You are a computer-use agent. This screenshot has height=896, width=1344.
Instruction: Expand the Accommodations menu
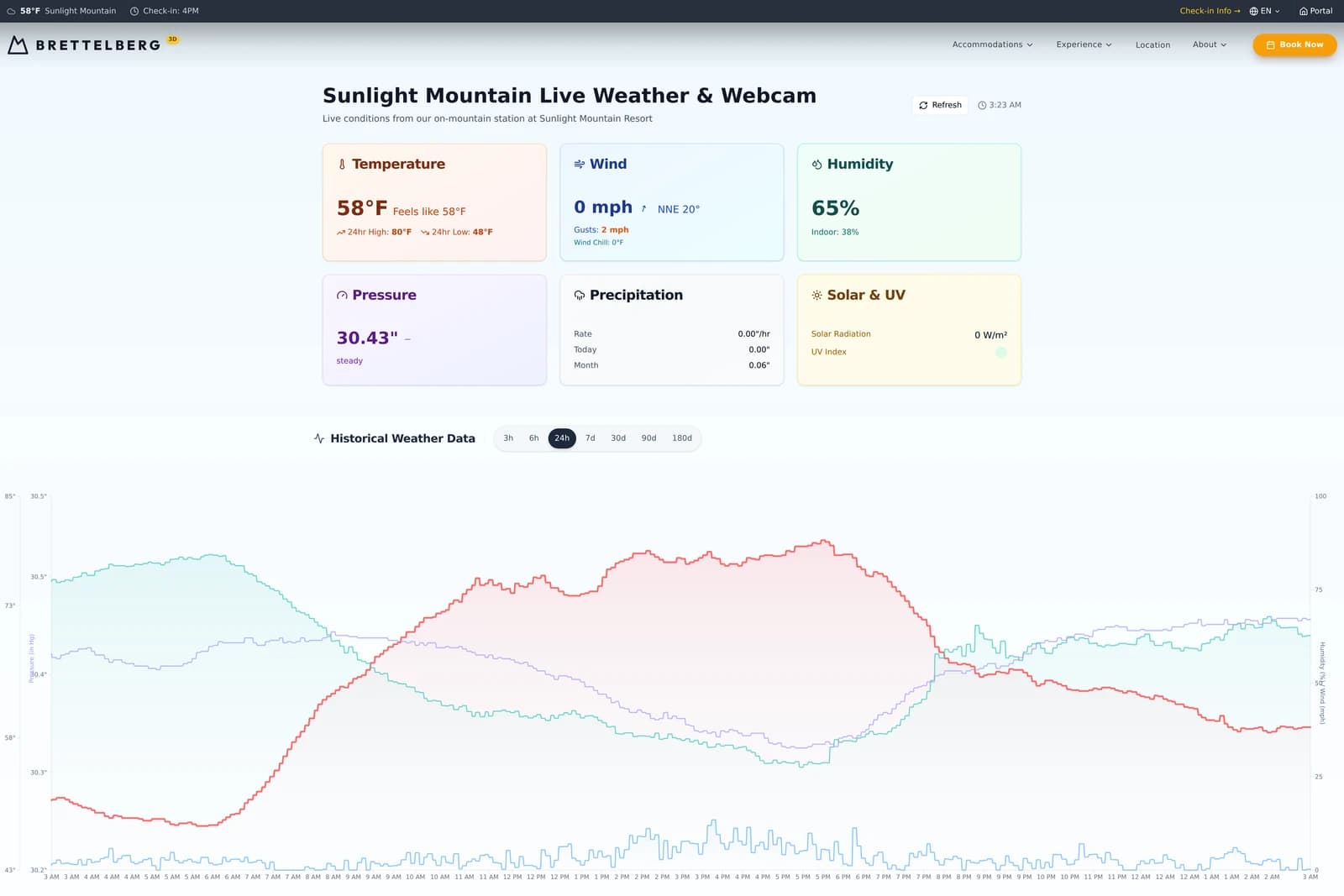pyautogui.click(x=992, y=45)
